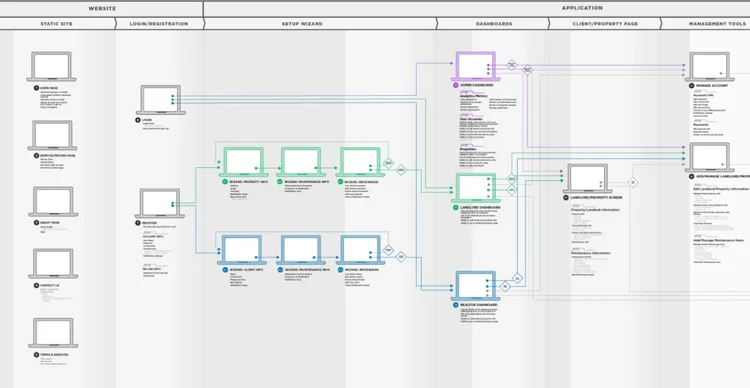This screenshot has height=388, width=750.
Task: Select blue Wizard: Client Info laptop icon
Action: [242, 250]
